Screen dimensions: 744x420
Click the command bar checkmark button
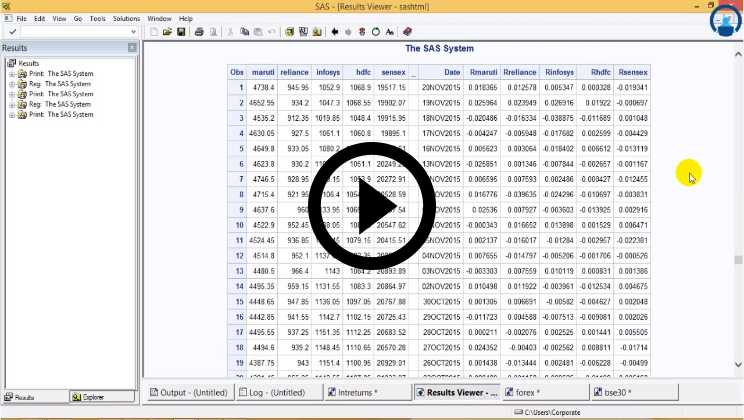point(12,32)
